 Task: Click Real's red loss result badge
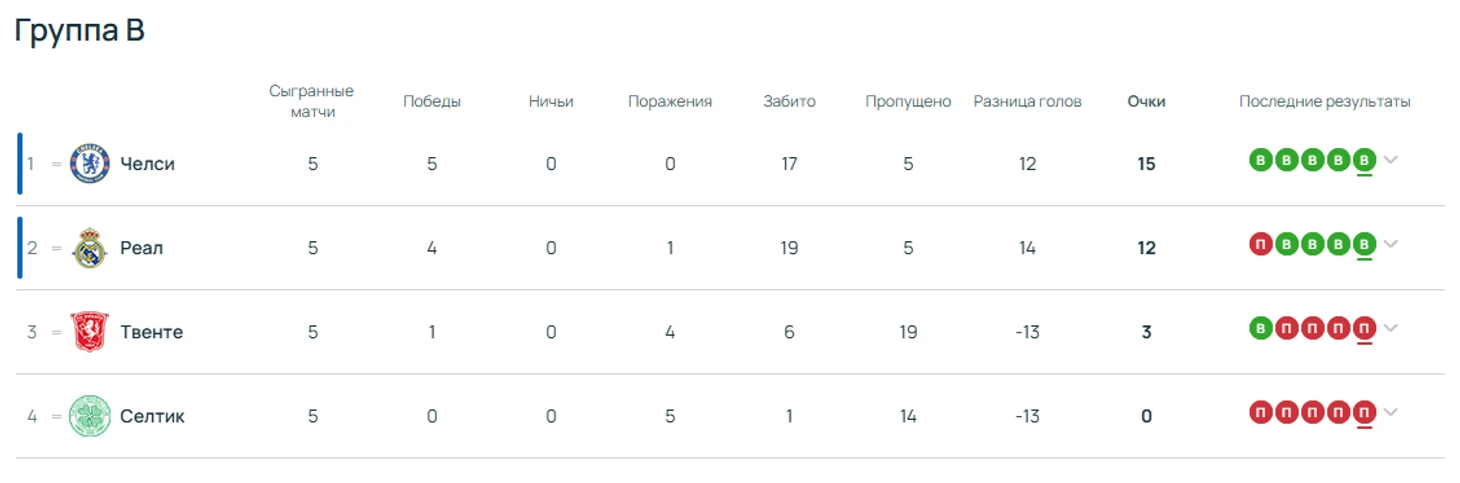tap(1261, 244)
